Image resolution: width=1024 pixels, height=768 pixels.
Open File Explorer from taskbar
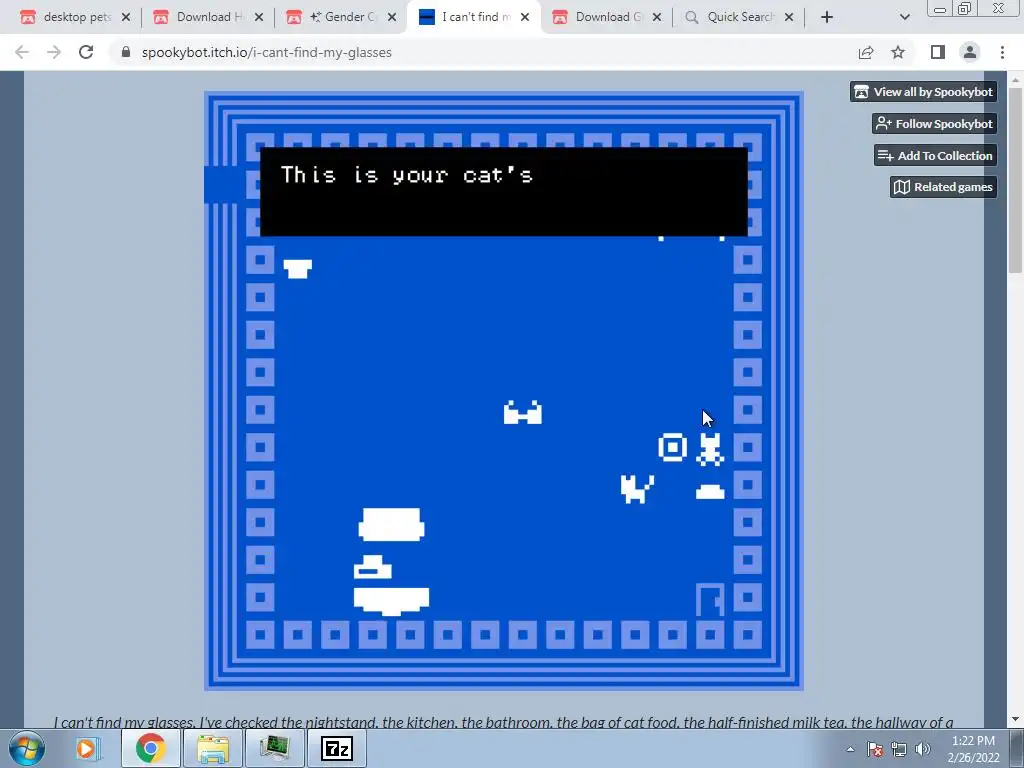click(213, 748)
